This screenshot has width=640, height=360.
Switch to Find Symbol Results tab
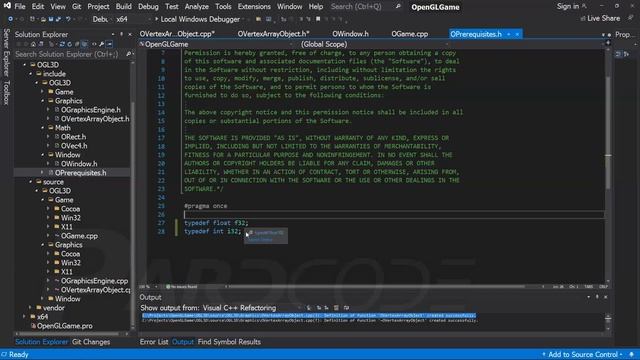click(229, 342)
